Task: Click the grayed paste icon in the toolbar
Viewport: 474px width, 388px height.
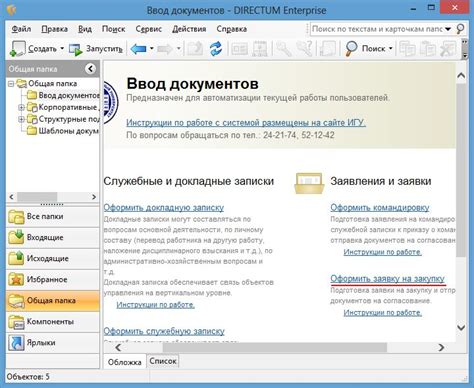Action: [428, 49]
